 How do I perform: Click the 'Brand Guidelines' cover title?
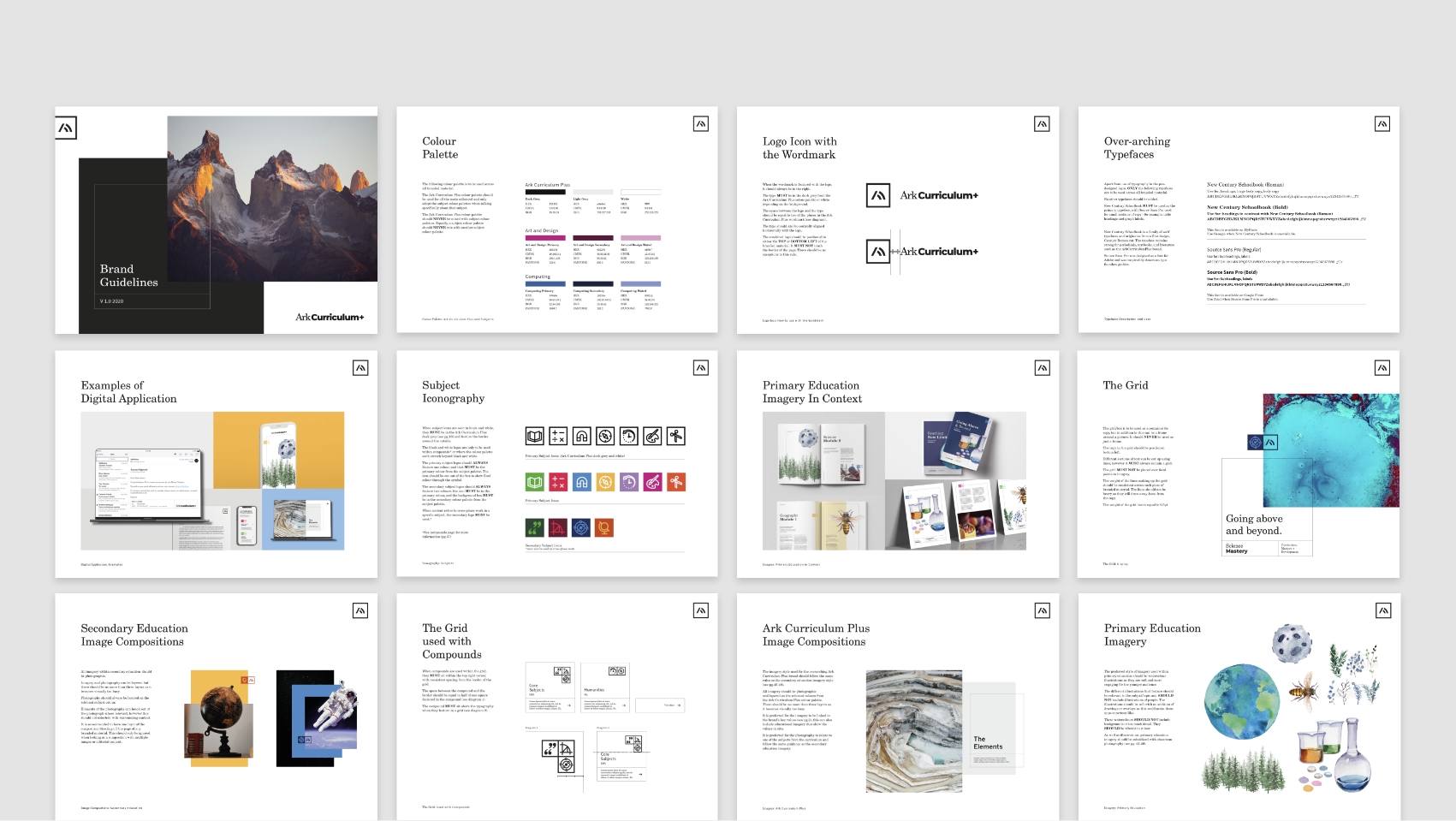pyautogui.click(x=128, y=276)
